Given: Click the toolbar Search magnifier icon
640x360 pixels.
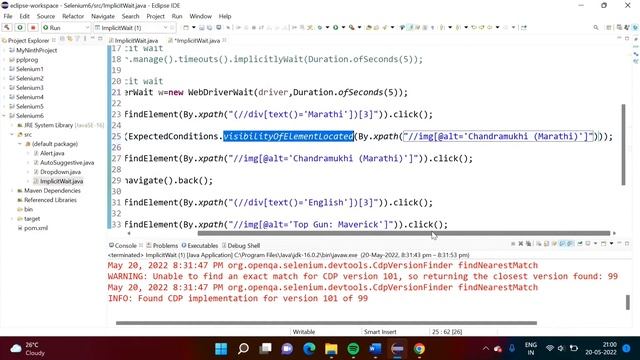Looking at the screenshot, I should pyautogui.click(x=596, y=27).
